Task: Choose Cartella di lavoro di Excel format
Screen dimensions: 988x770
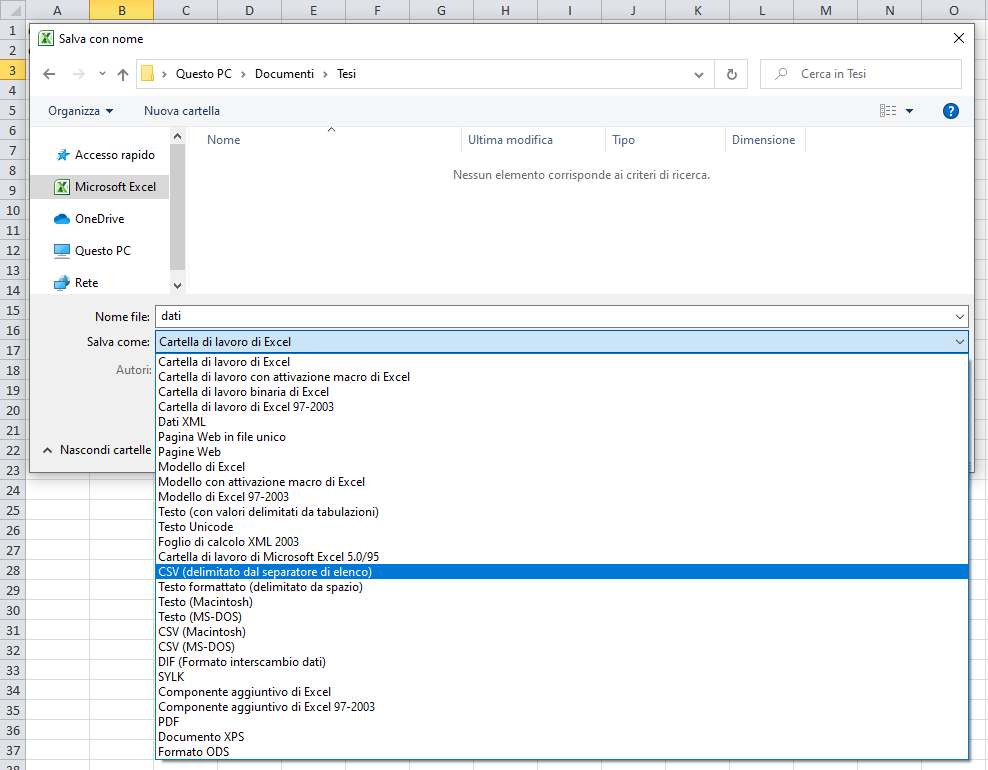Action: click(x=561, y=362)
